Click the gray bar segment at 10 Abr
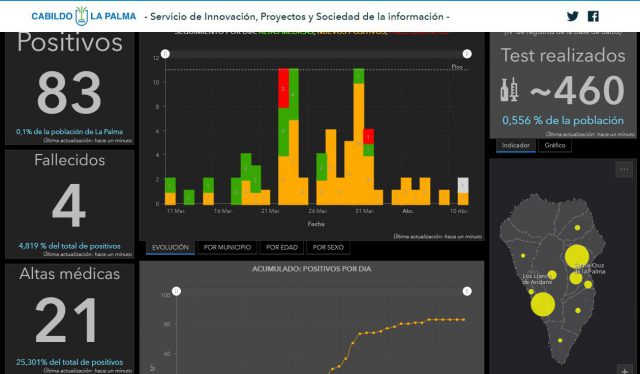 (463, 185)
